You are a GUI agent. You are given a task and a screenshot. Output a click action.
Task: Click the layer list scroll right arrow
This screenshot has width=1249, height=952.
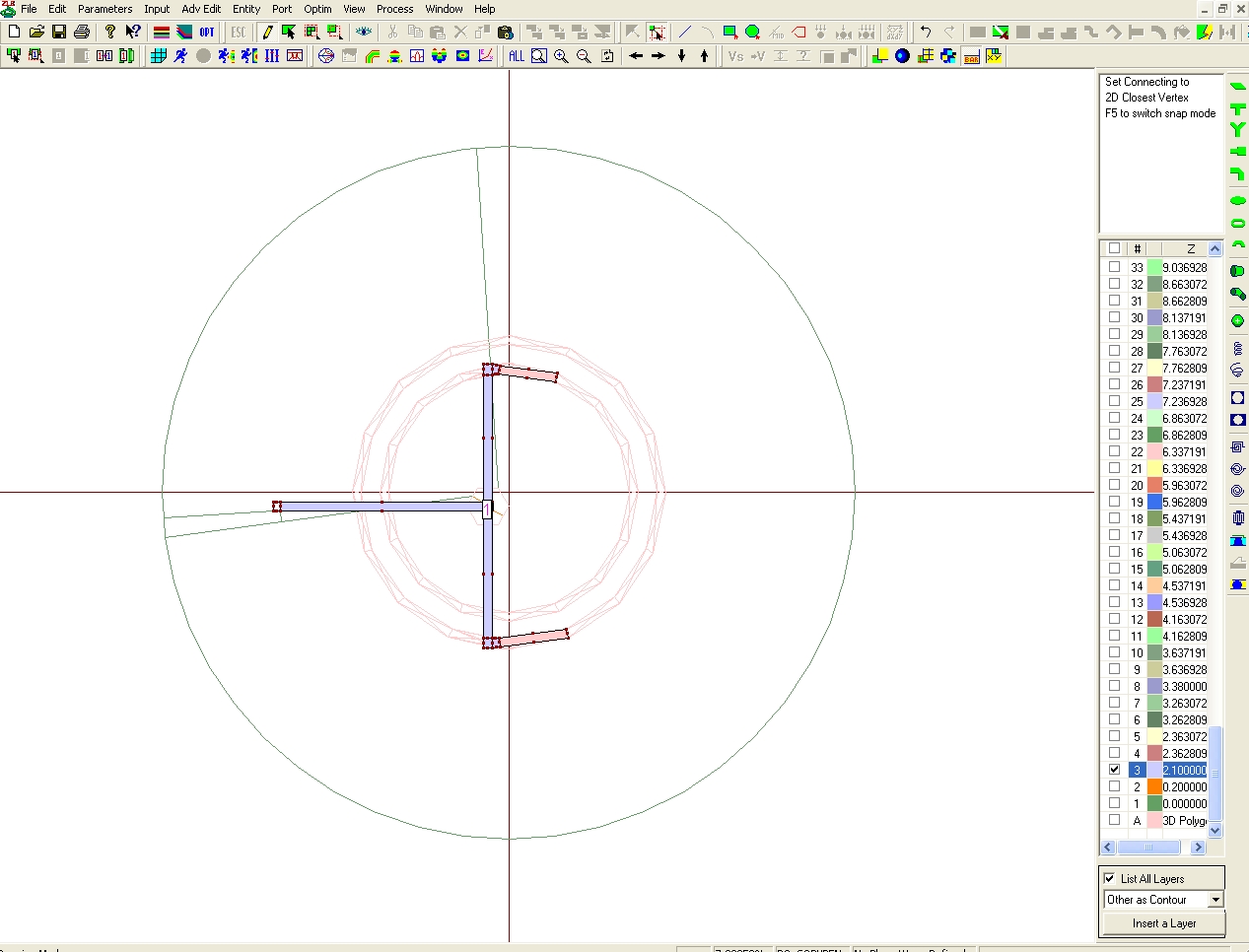coord(1198,848)
